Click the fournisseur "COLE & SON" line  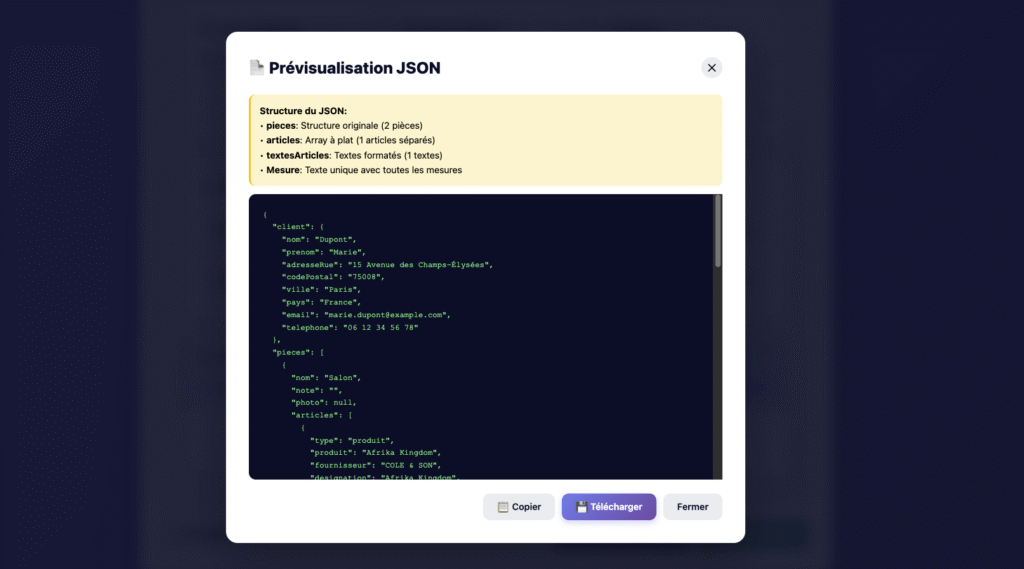375,465
